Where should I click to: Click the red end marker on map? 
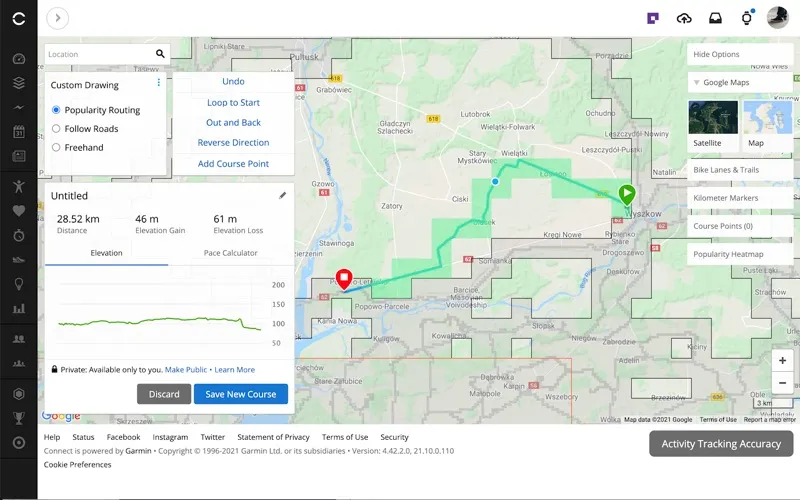coord(344,280)
